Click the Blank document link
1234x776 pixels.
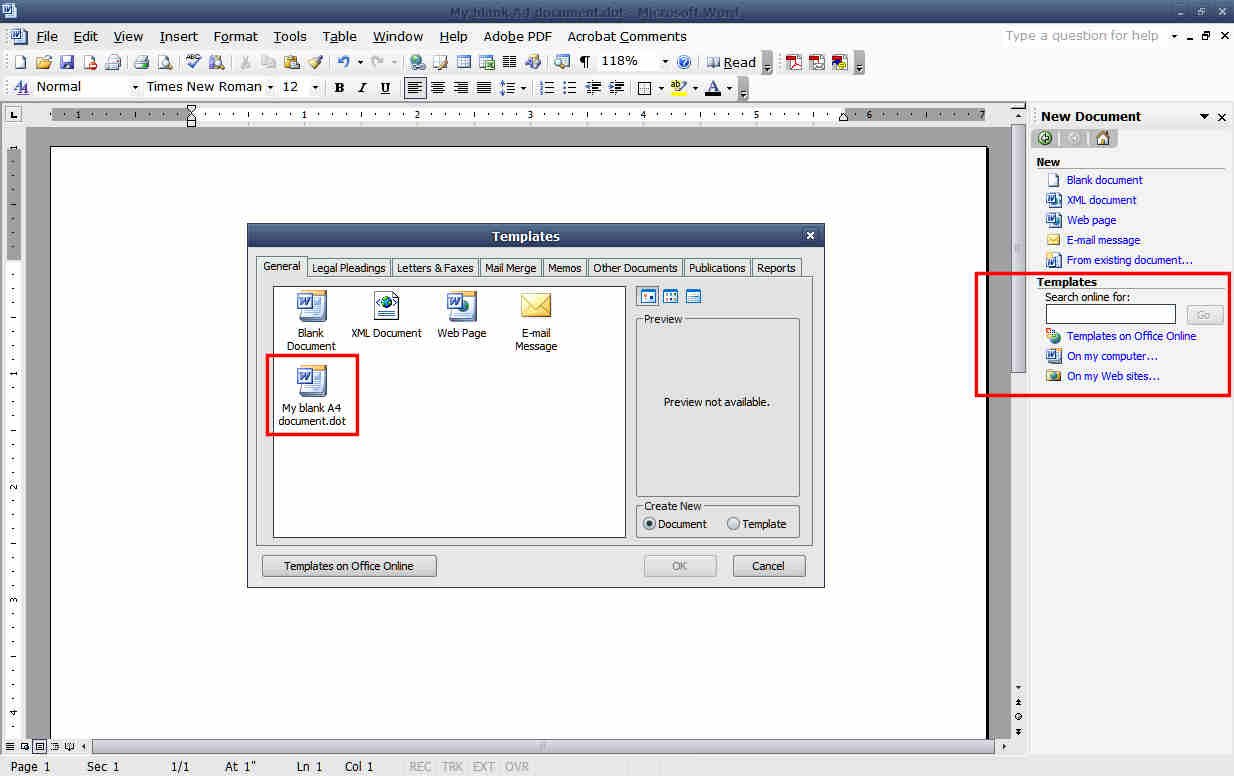1104,180
